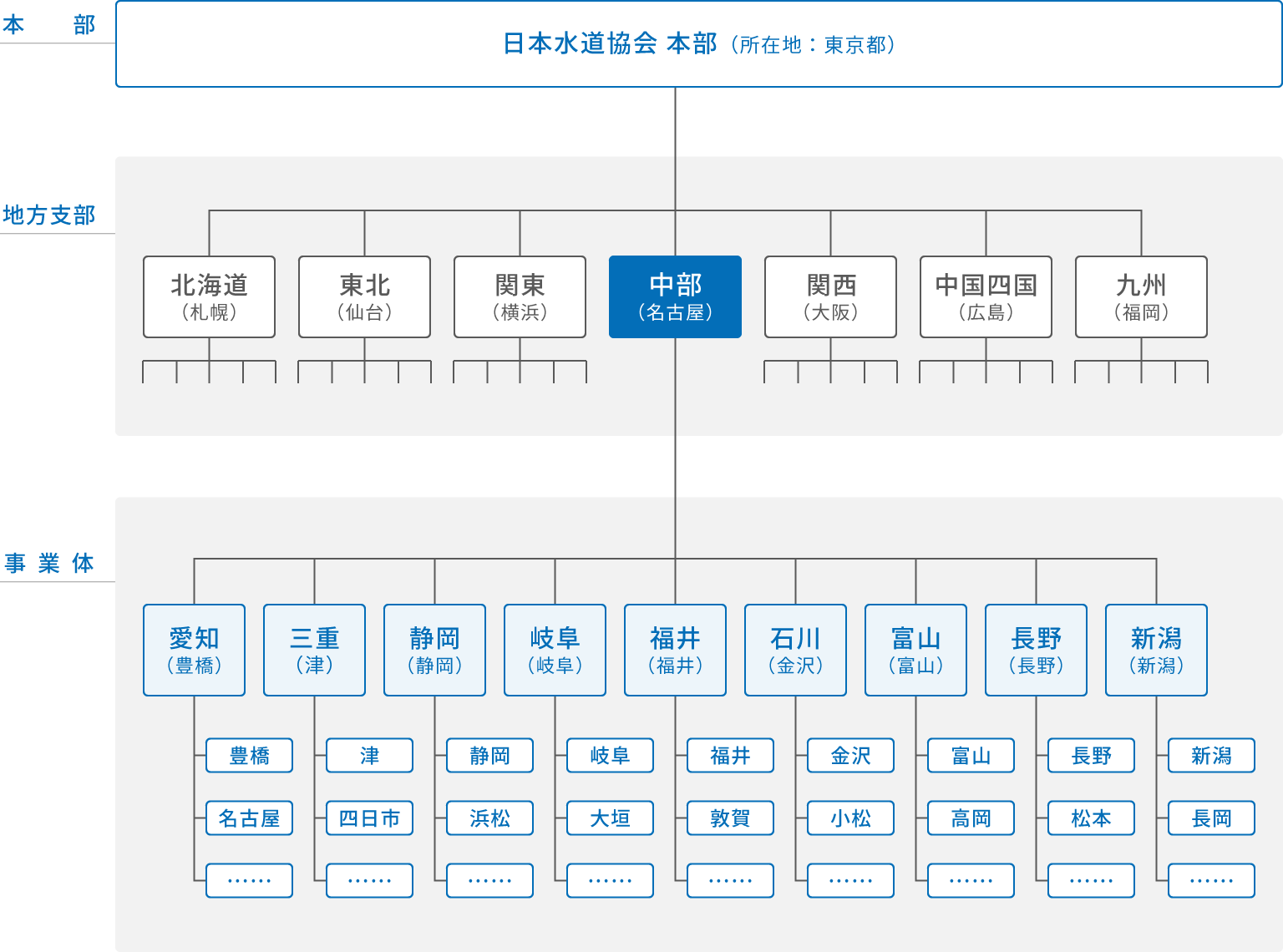The height and width of the screenshot is (952, 1283).
Task: Click the 日本水道協会 本部 headquarters box
Action: tap(698, 43)
